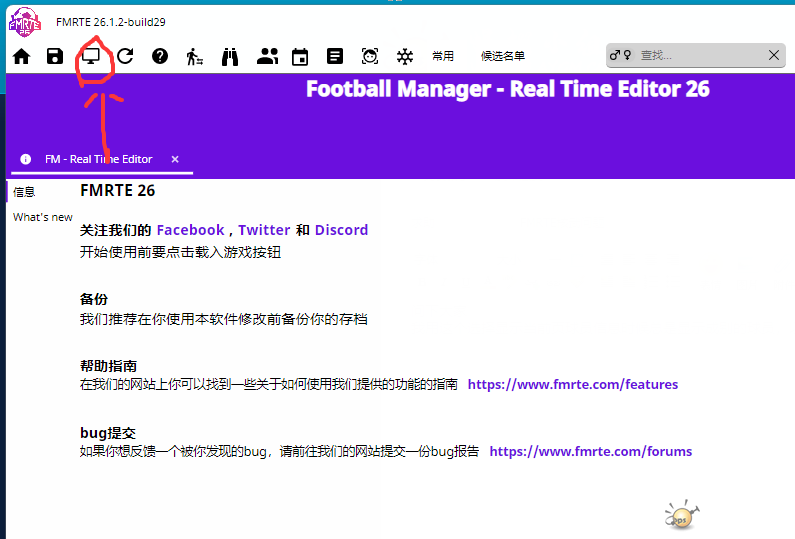
Task: Click the 查找 search input field
Action: click(700, 56)
